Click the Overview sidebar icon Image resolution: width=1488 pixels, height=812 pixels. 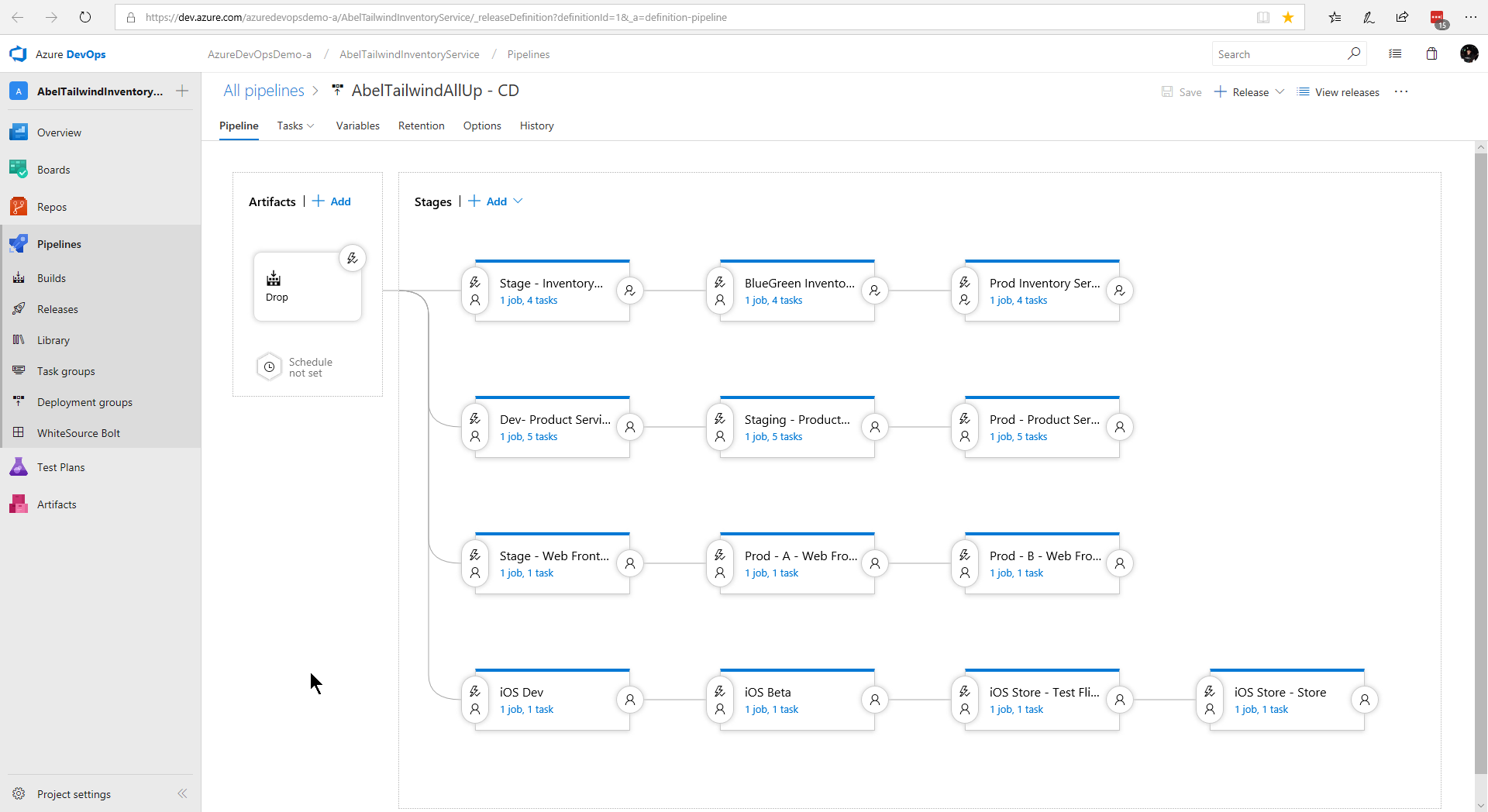click(19, 132)
